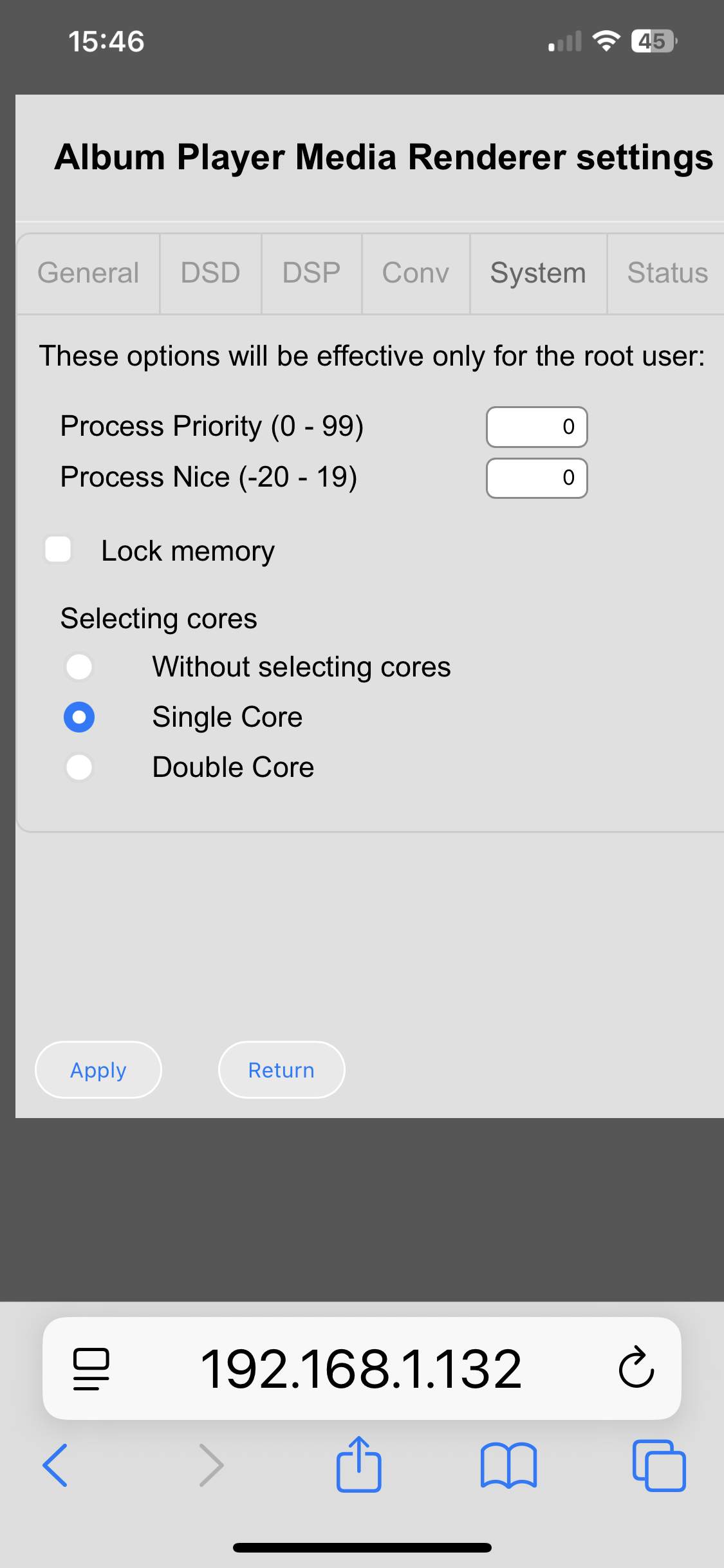Open the Conv tab
This screenshot has height=1568, width=724.
[x=416, y=273]
